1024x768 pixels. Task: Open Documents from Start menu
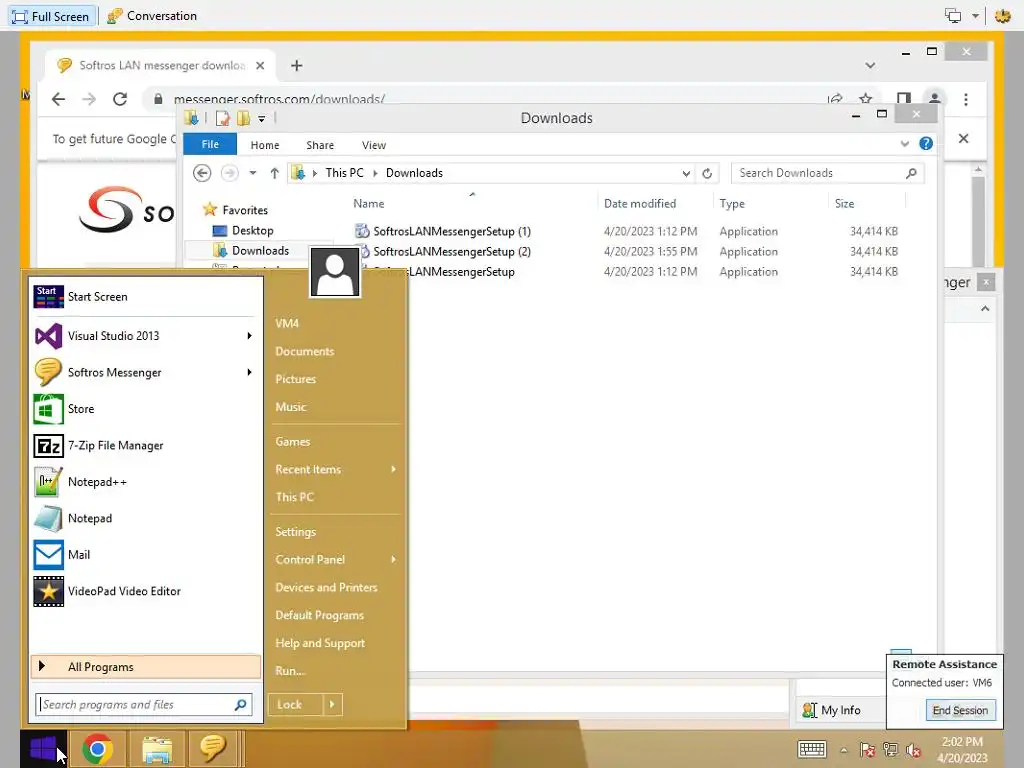pyautogui.click(x=305, y=351)
